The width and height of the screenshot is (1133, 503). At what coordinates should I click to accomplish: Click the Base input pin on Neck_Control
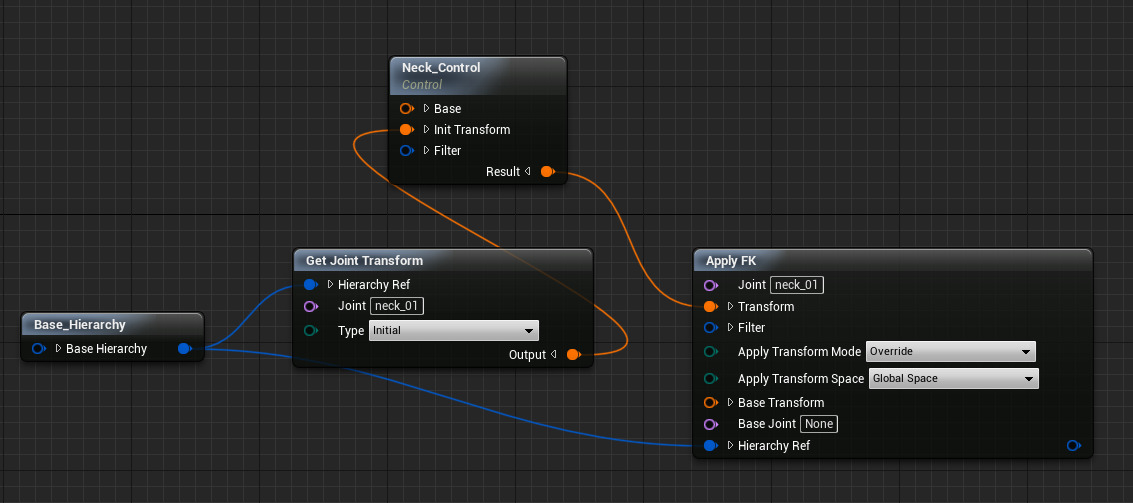407,108
